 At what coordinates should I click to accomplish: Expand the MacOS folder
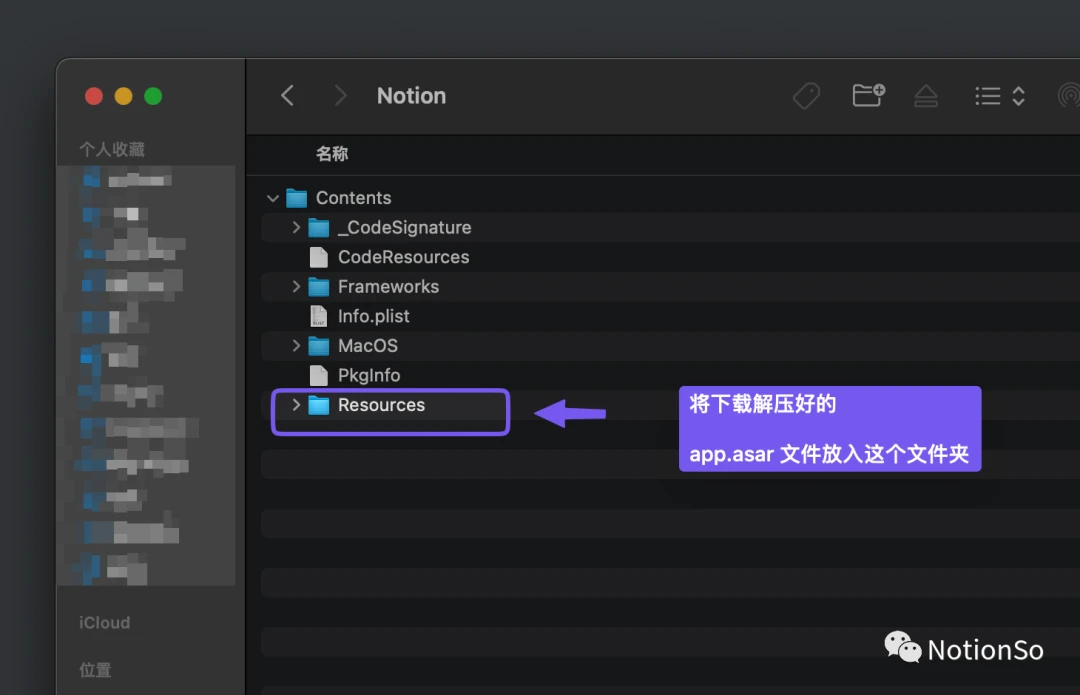(296, 346)
